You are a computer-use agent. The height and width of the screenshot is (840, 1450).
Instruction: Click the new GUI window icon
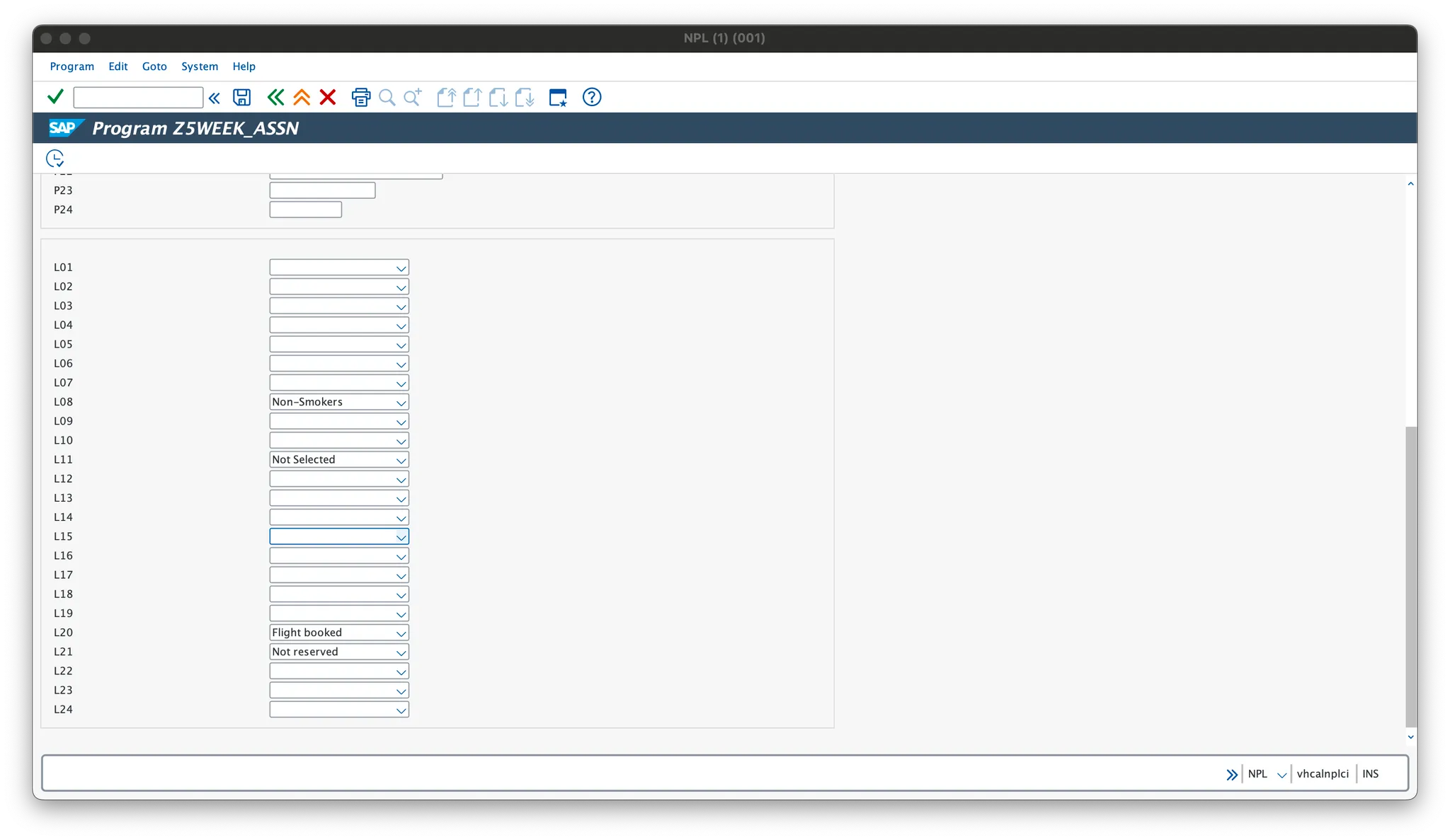(558, 97)
